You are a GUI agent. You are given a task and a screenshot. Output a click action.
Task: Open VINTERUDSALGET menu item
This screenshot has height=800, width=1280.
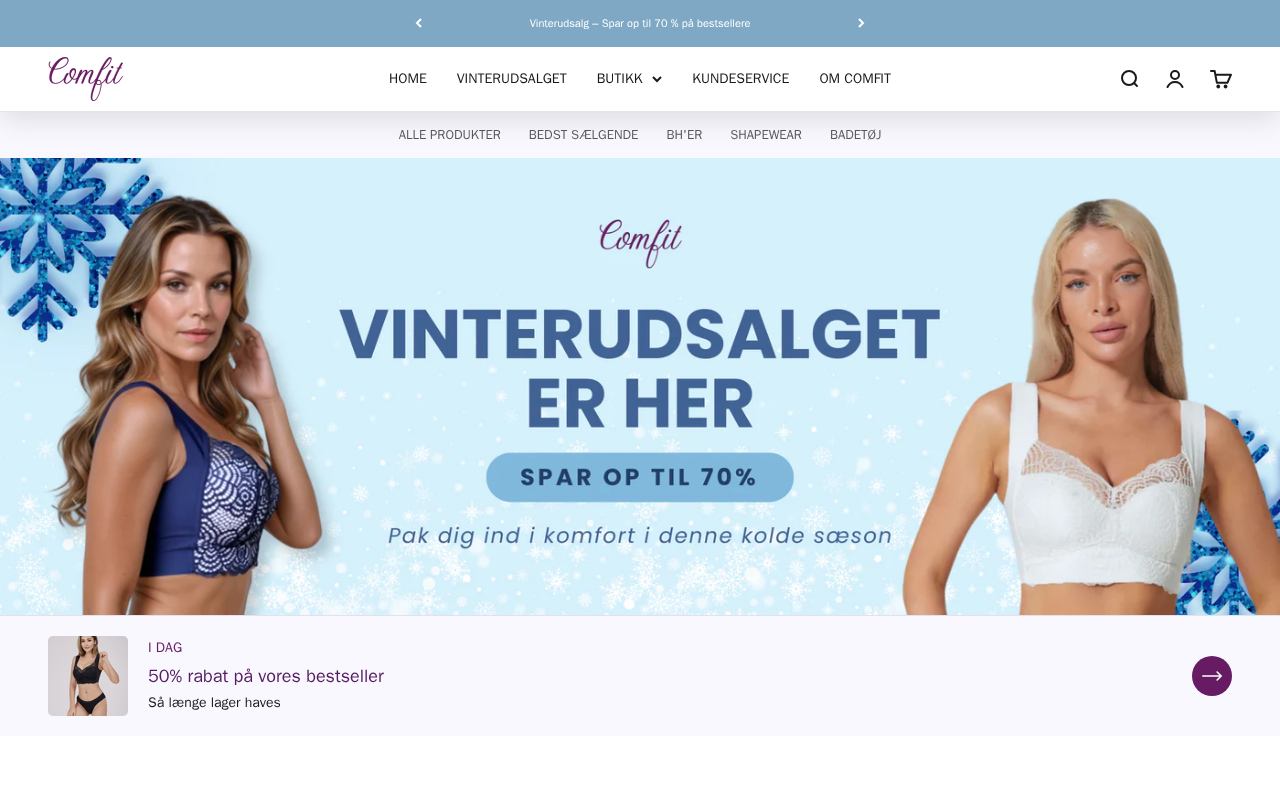click(512, 79)
